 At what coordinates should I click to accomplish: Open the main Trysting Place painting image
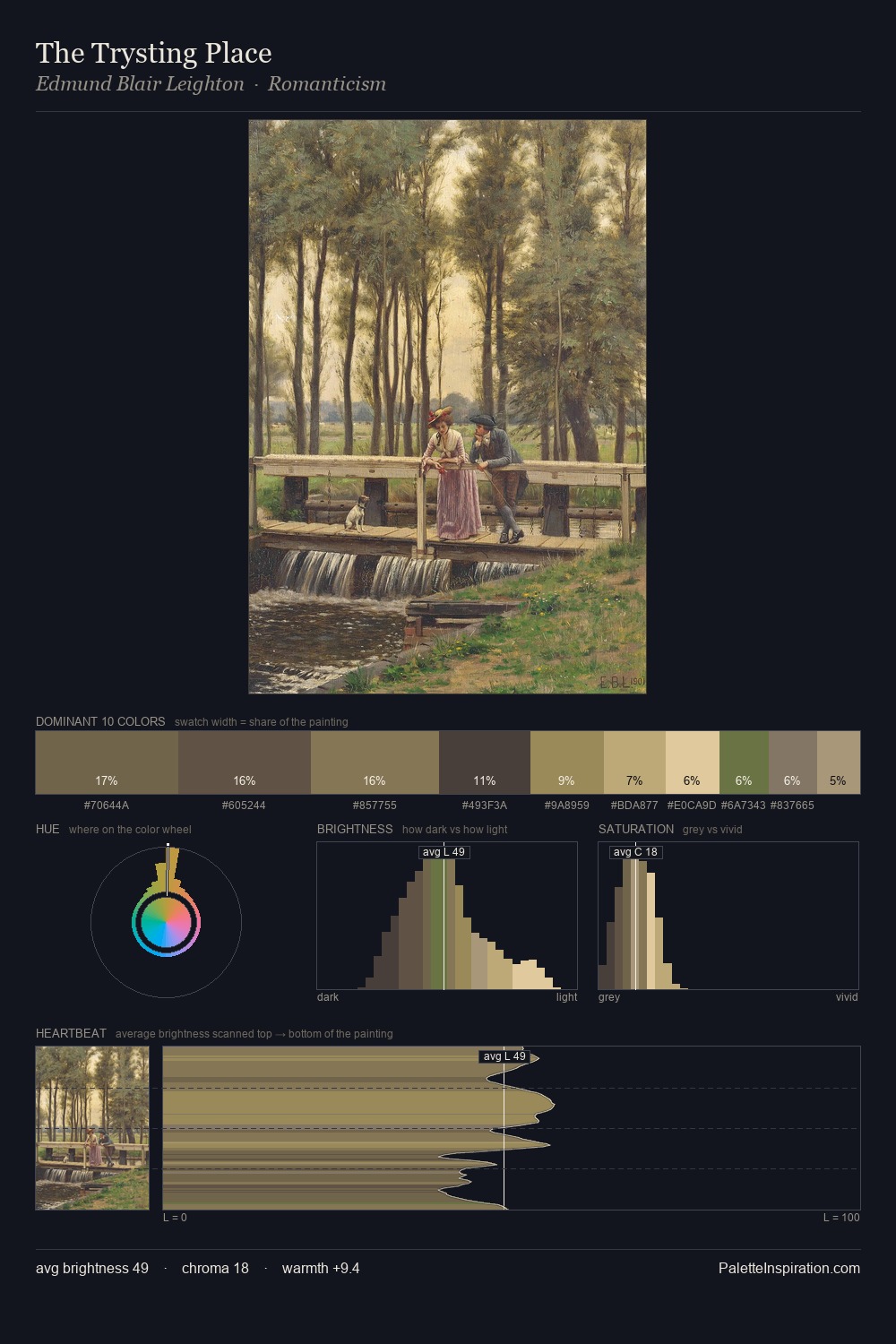tap(447, 407)
